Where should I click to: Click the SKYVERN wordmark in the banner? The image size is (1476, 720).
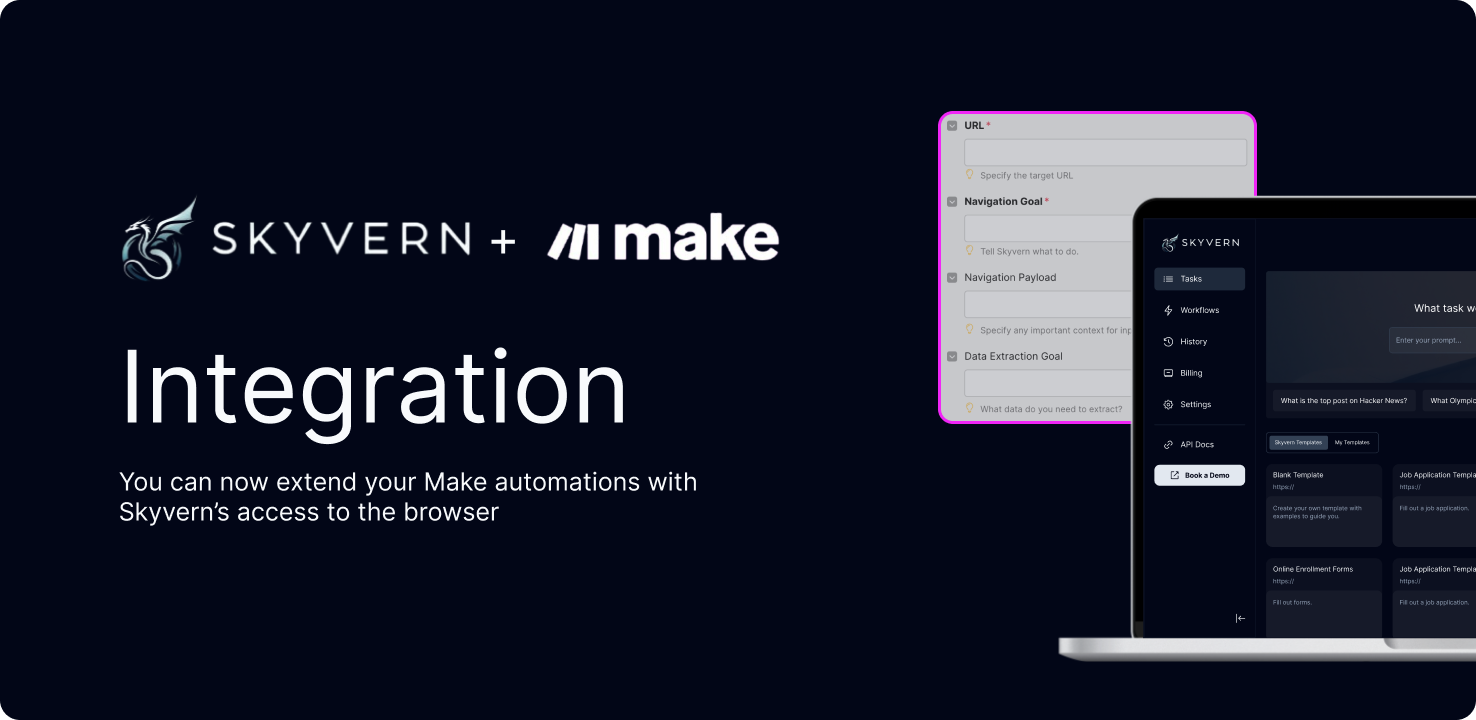341,240
